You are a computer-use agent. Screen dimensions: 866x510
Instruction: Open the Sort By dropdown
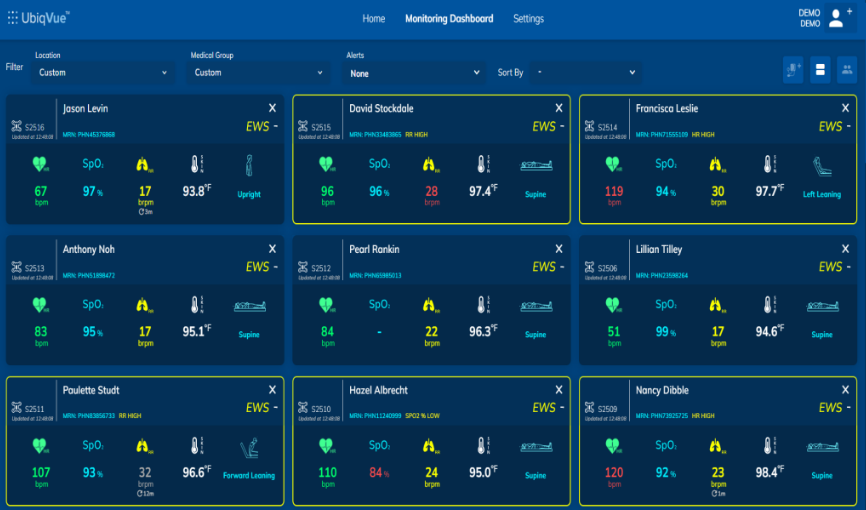[x=585, y=73]
